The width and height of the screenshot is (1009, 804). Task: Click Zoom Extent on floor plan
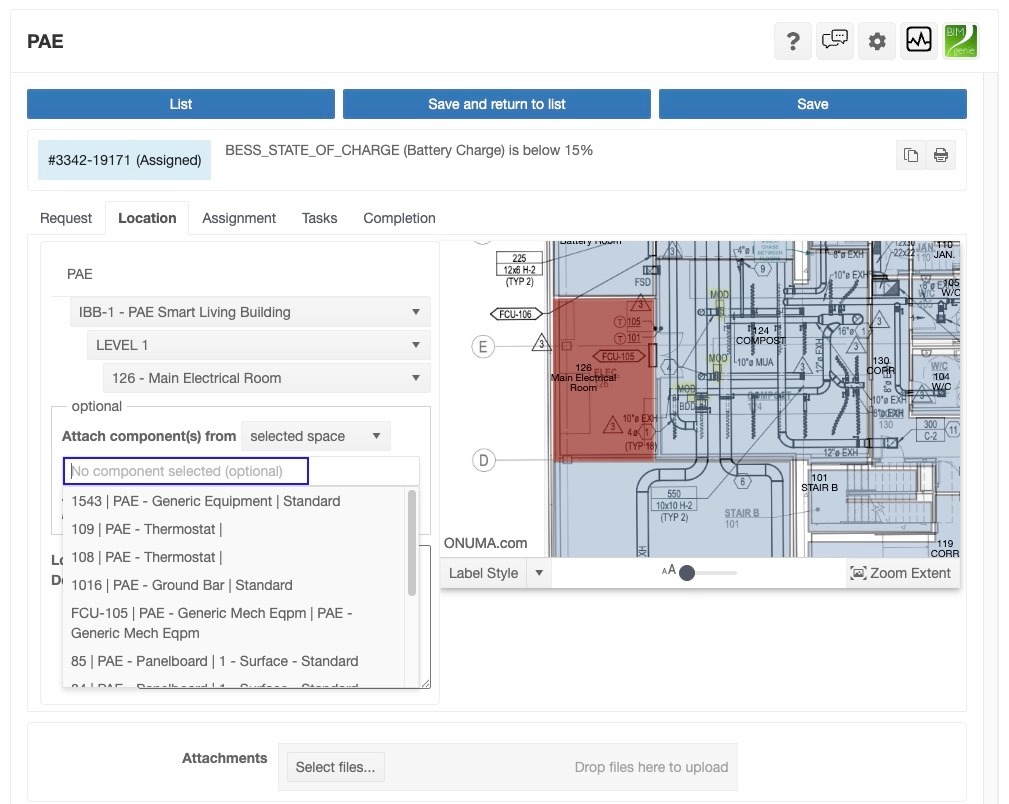pyautogui.click(x=901, y=573)
